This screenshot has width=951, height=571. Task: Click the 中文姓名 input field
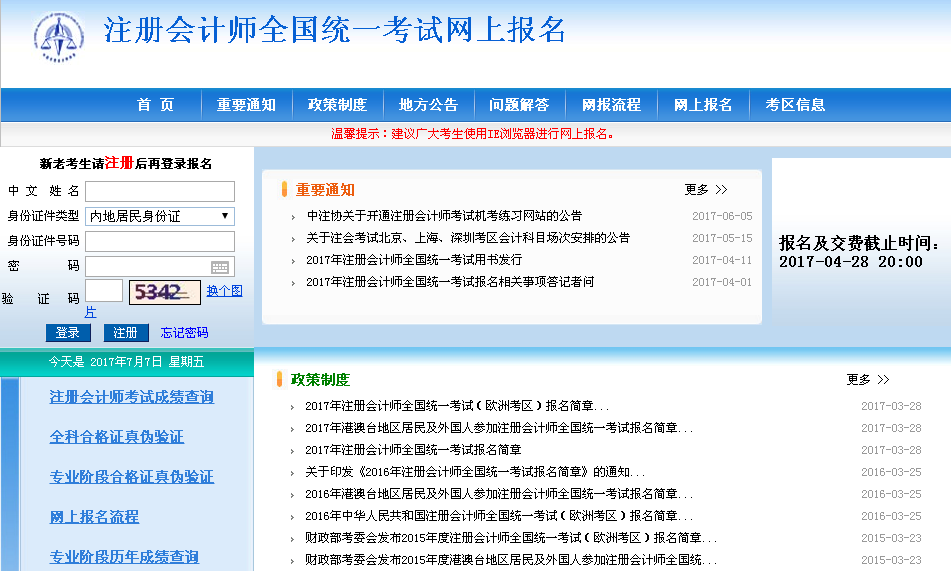(x=160, y=191)
